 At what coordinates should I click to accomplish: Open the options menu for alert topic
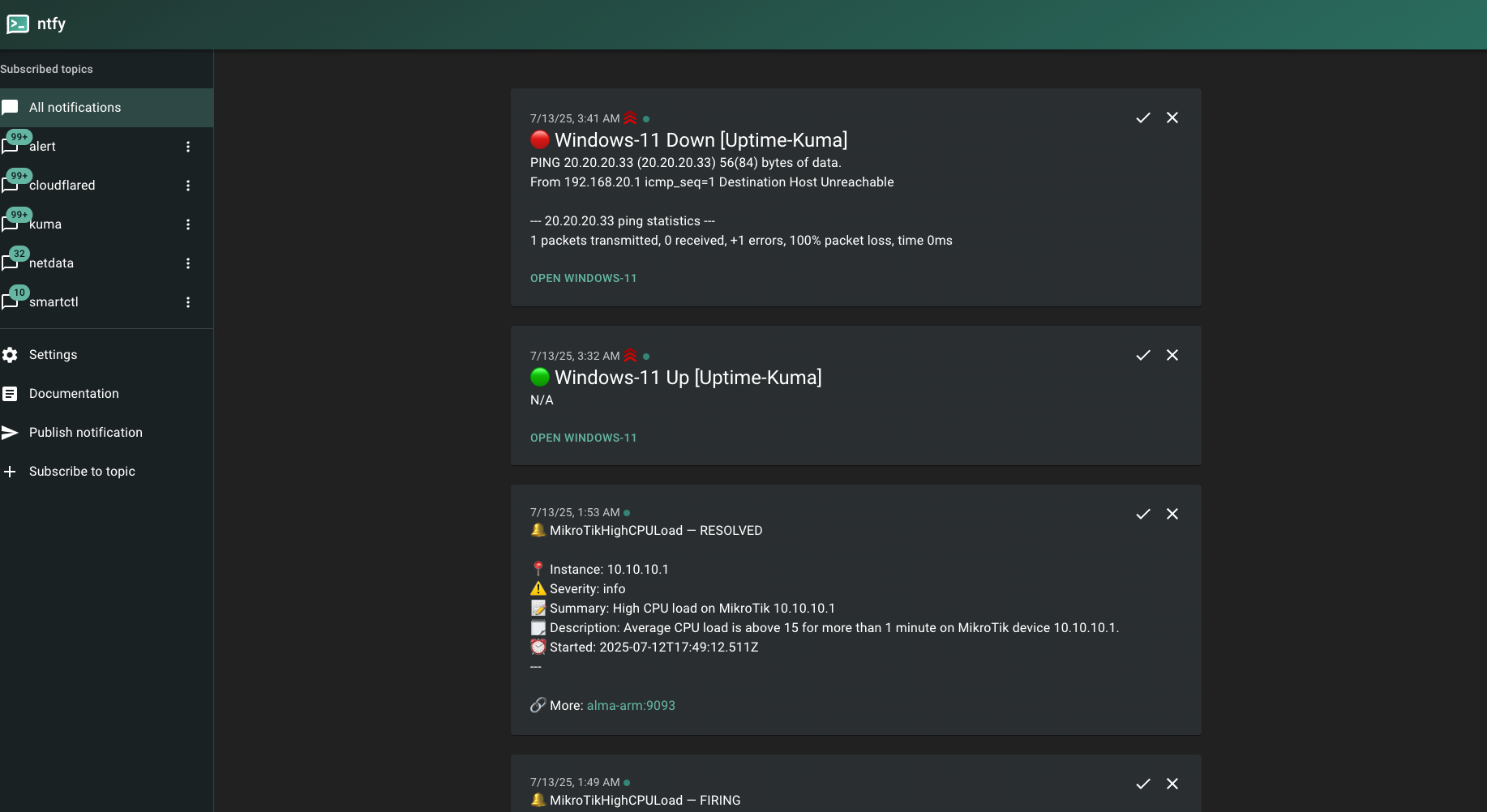point(188,147)
